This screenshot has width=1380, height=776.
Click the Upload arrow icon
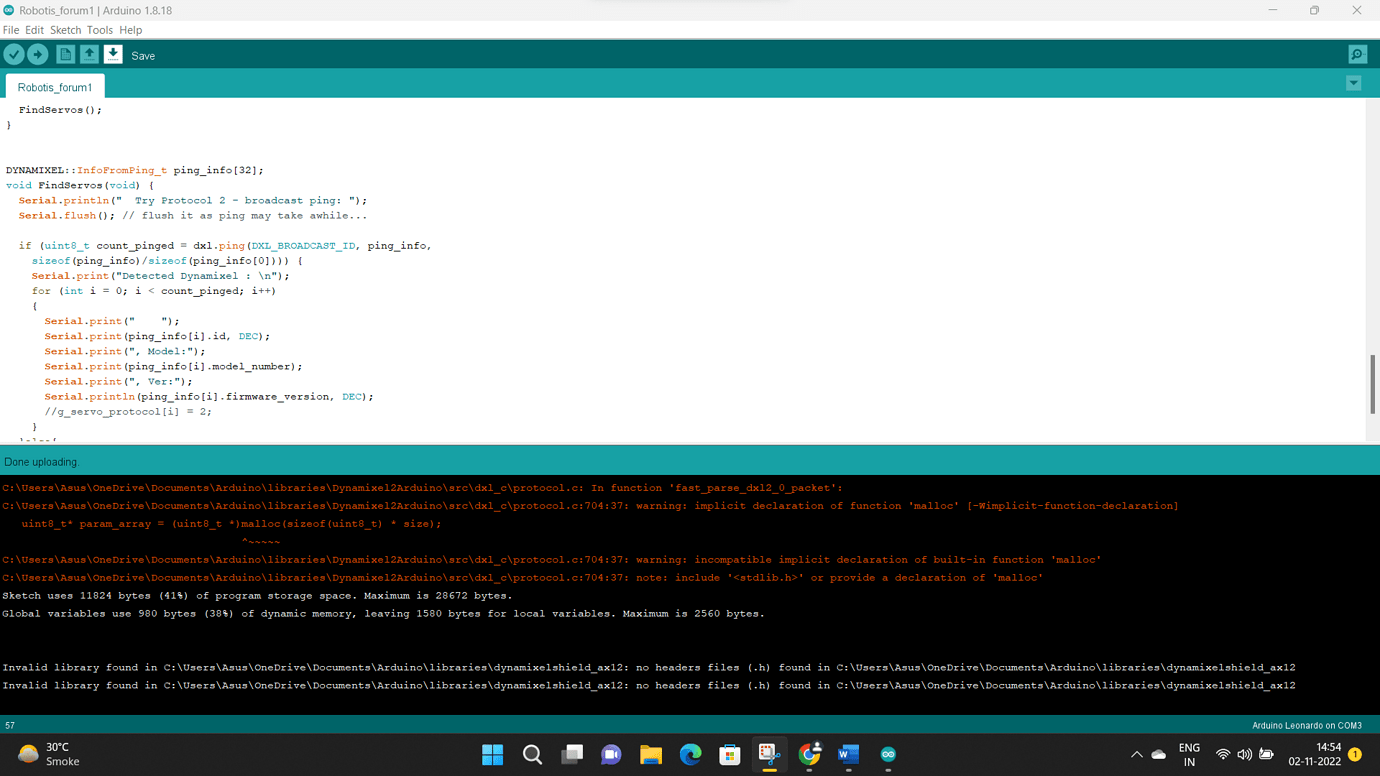[x=38, y=55]
